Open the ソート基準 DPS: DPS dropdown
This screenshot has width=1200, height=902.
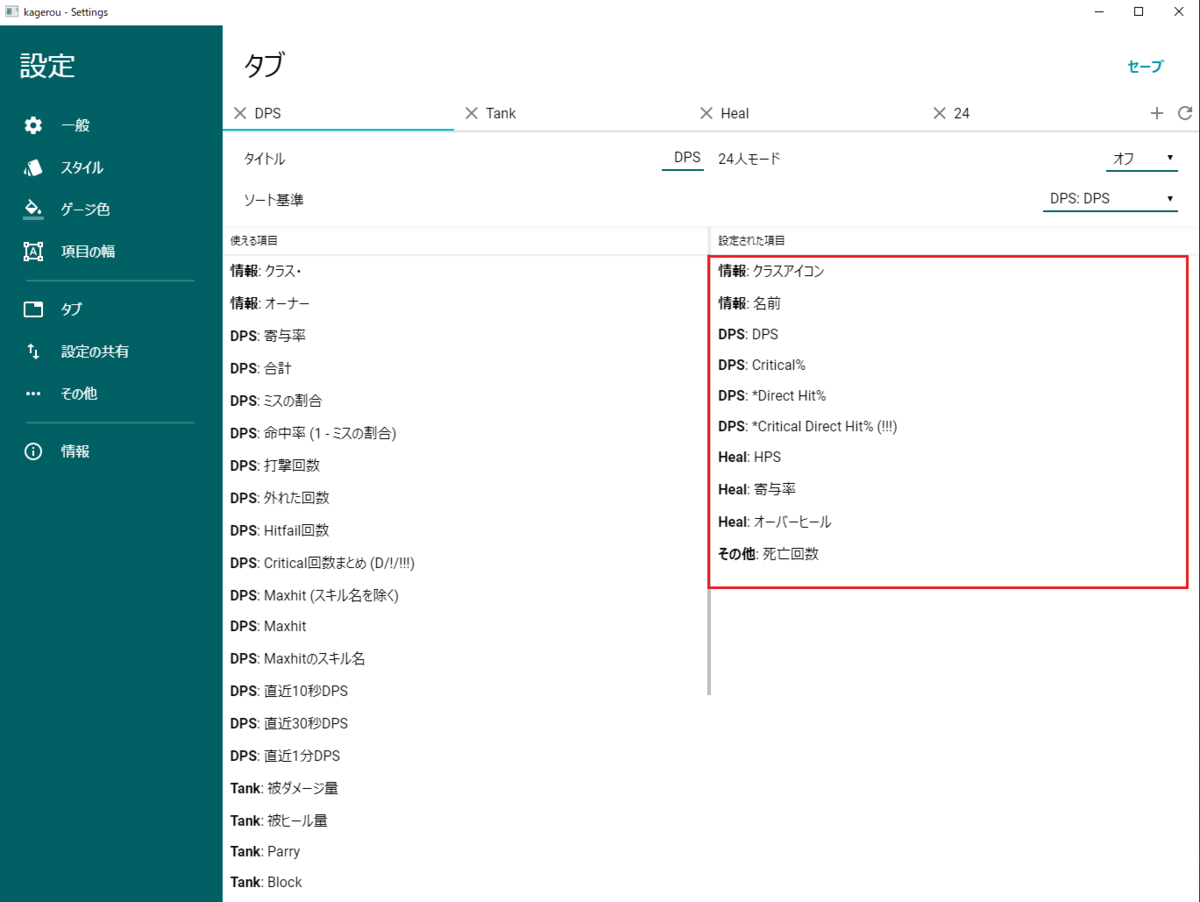pos(1110,198)
